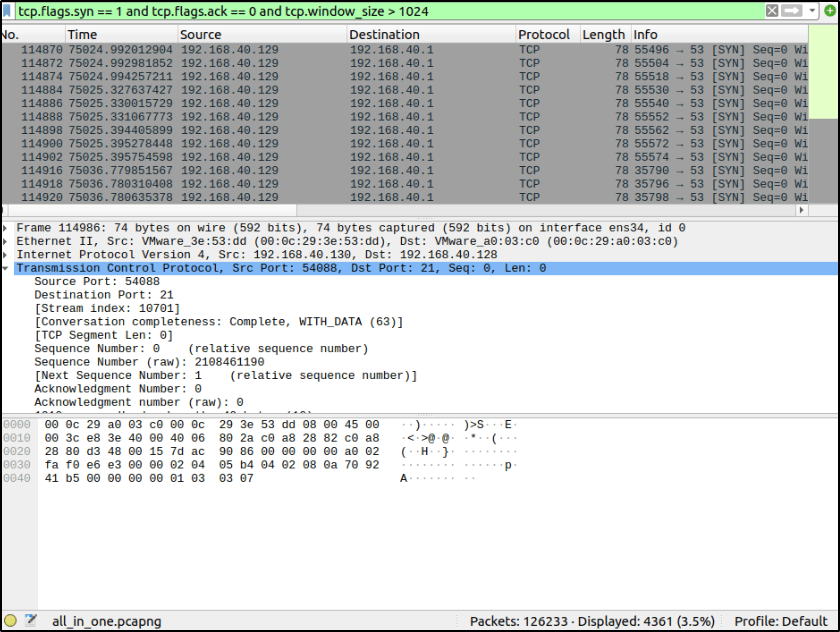The width and height of the screenshot is (840, 632).
Task: Expand the Frame 114986 tree node
Action: [8, 228]
